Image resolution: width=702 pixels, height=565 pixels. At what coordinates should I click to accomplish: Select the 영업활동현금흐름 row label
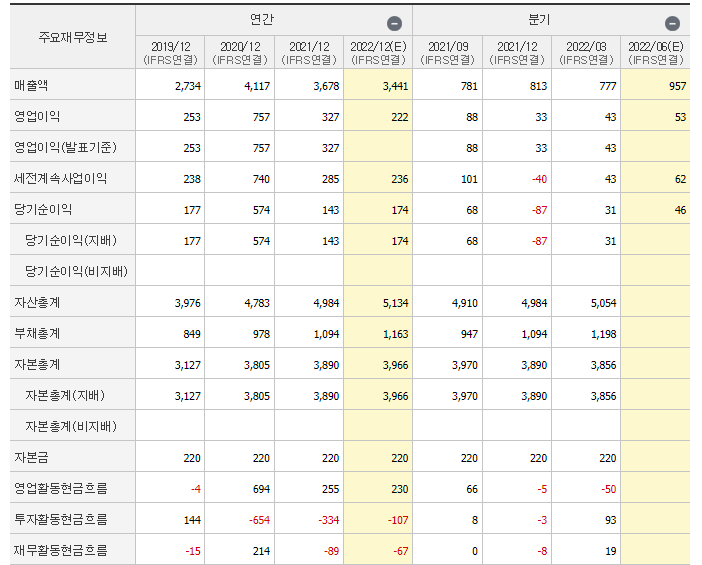(x=60, y=488)
